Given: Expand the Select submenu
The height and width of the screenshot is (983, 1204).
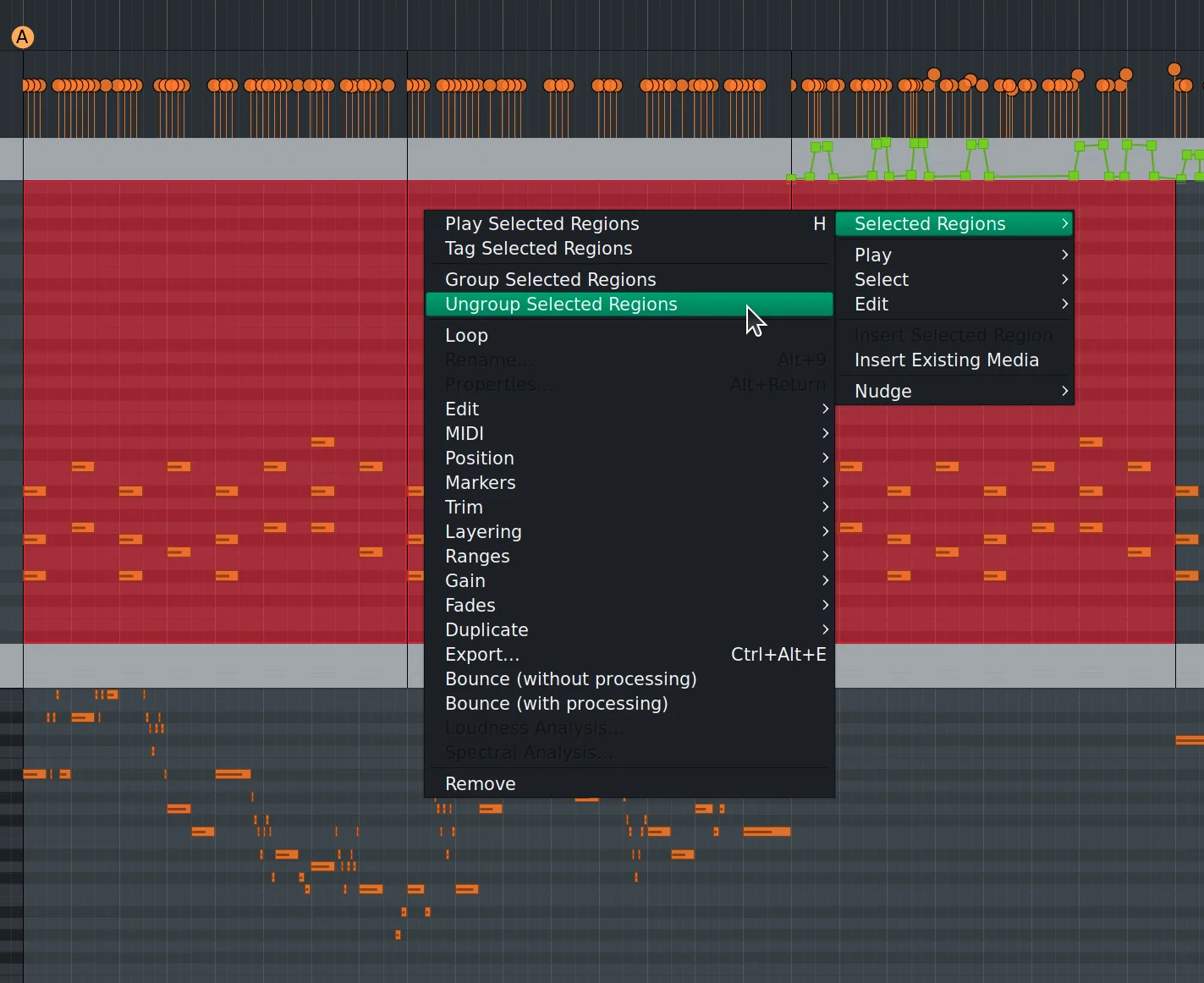Looking at the screenshot, I should pos(954,279).
